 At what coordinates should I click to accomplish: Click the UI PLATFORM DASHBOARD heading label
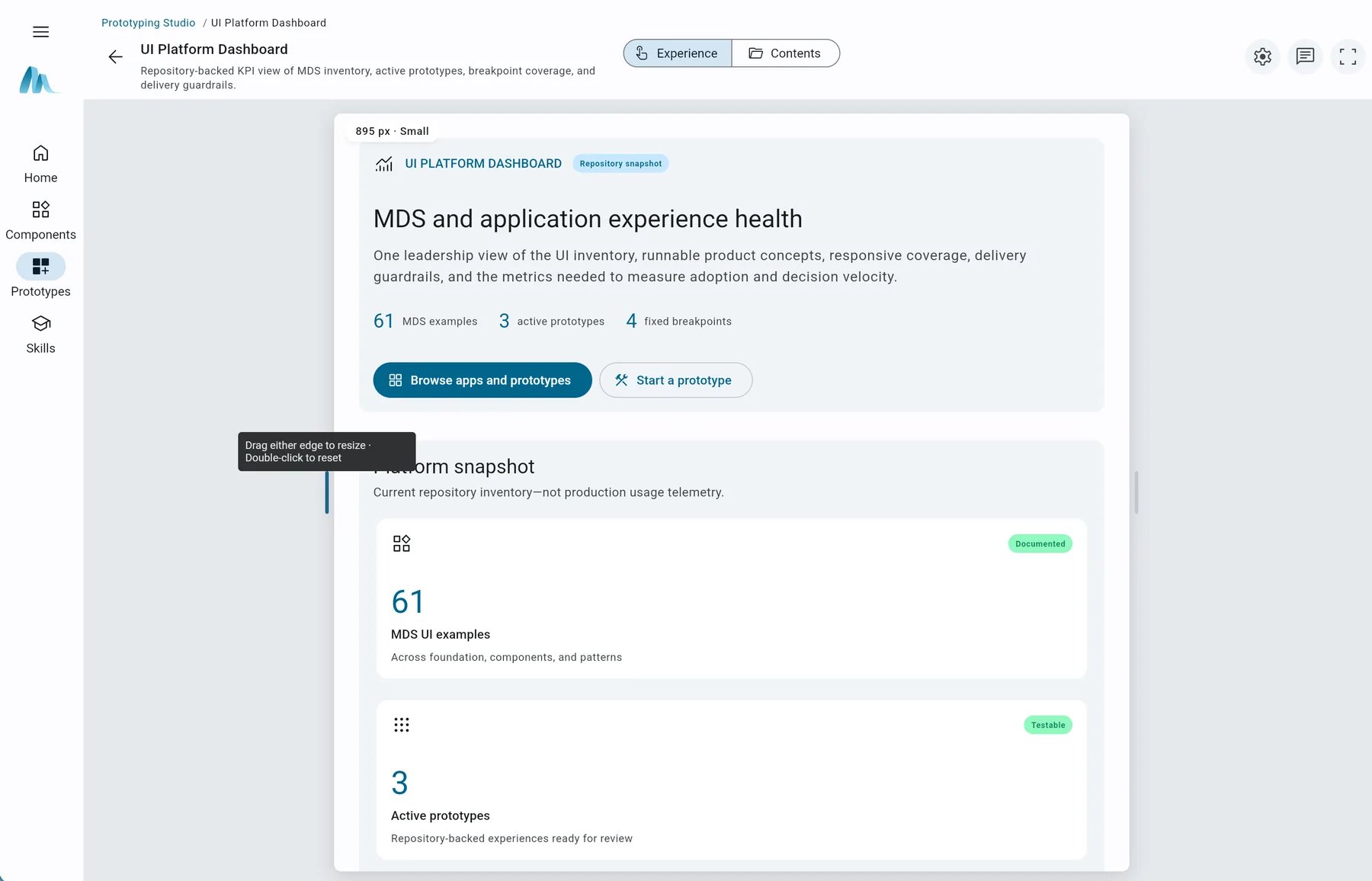[x=483, y=164]
